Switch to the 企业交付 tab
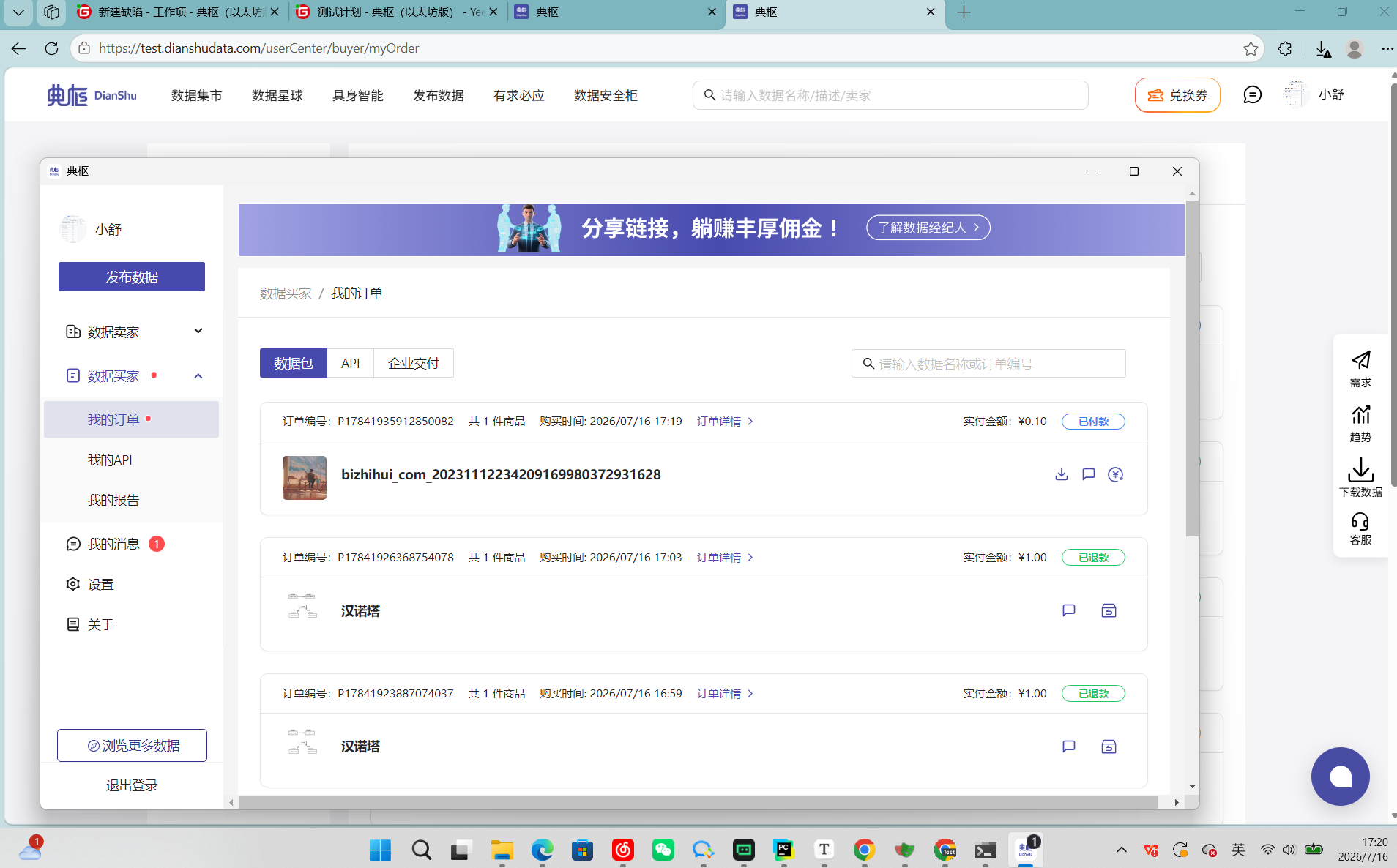The height and width of the screenshot is (868, 1397). [x=414, y=363]
